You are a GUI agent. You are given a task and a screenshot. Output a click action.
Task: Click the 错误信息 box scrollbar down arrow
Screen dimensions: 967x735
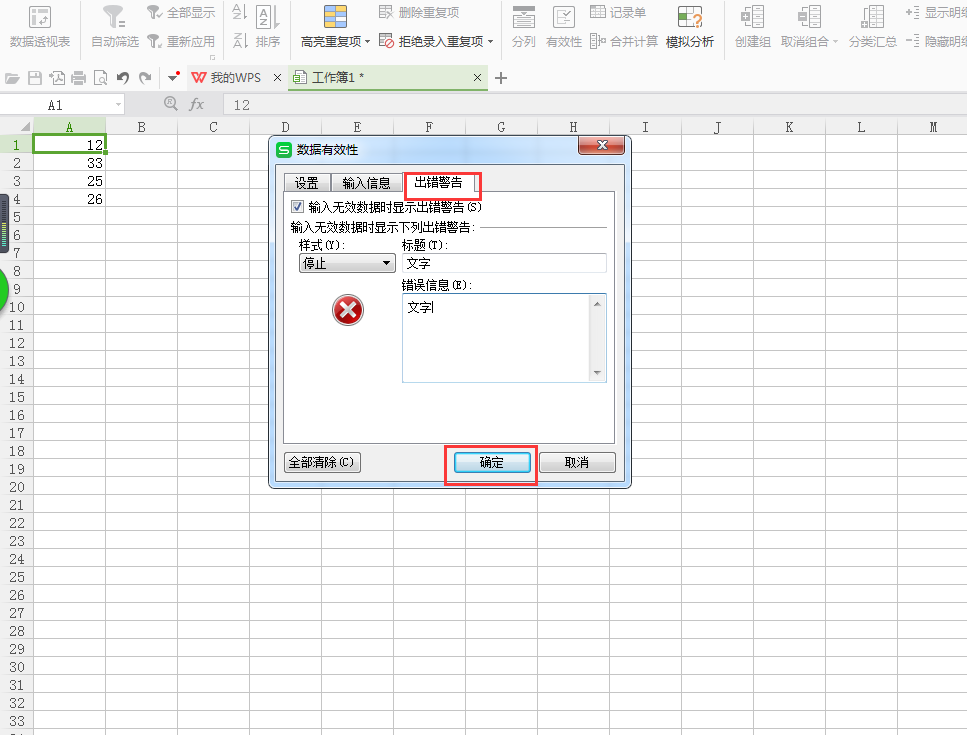598,373
